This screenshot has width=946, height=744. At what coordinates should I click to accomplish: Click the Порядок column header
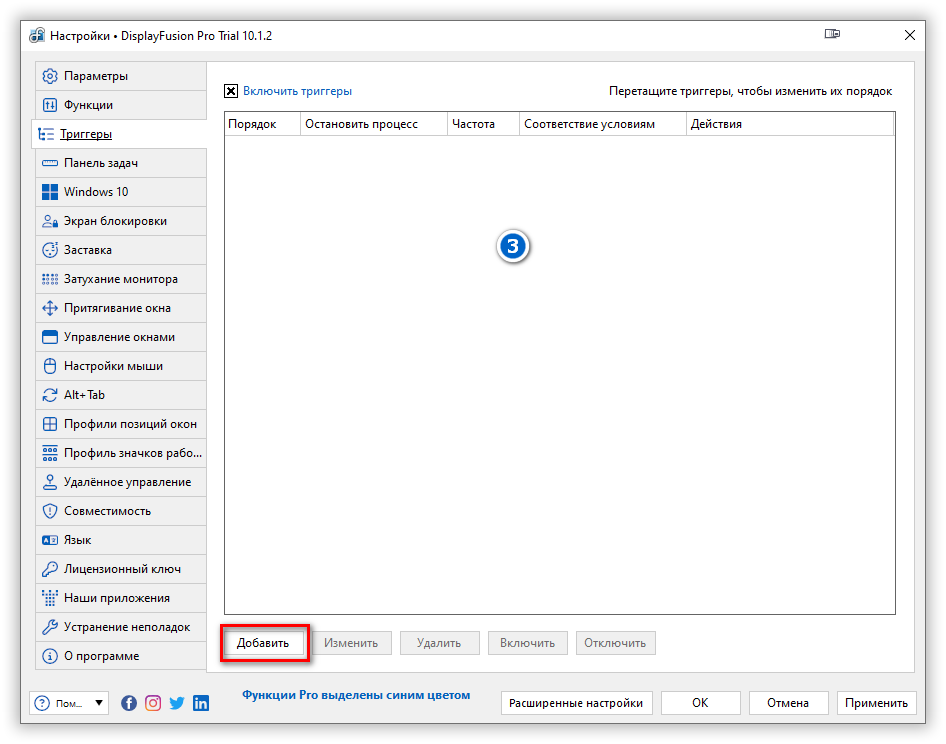(x=262, y=124)
